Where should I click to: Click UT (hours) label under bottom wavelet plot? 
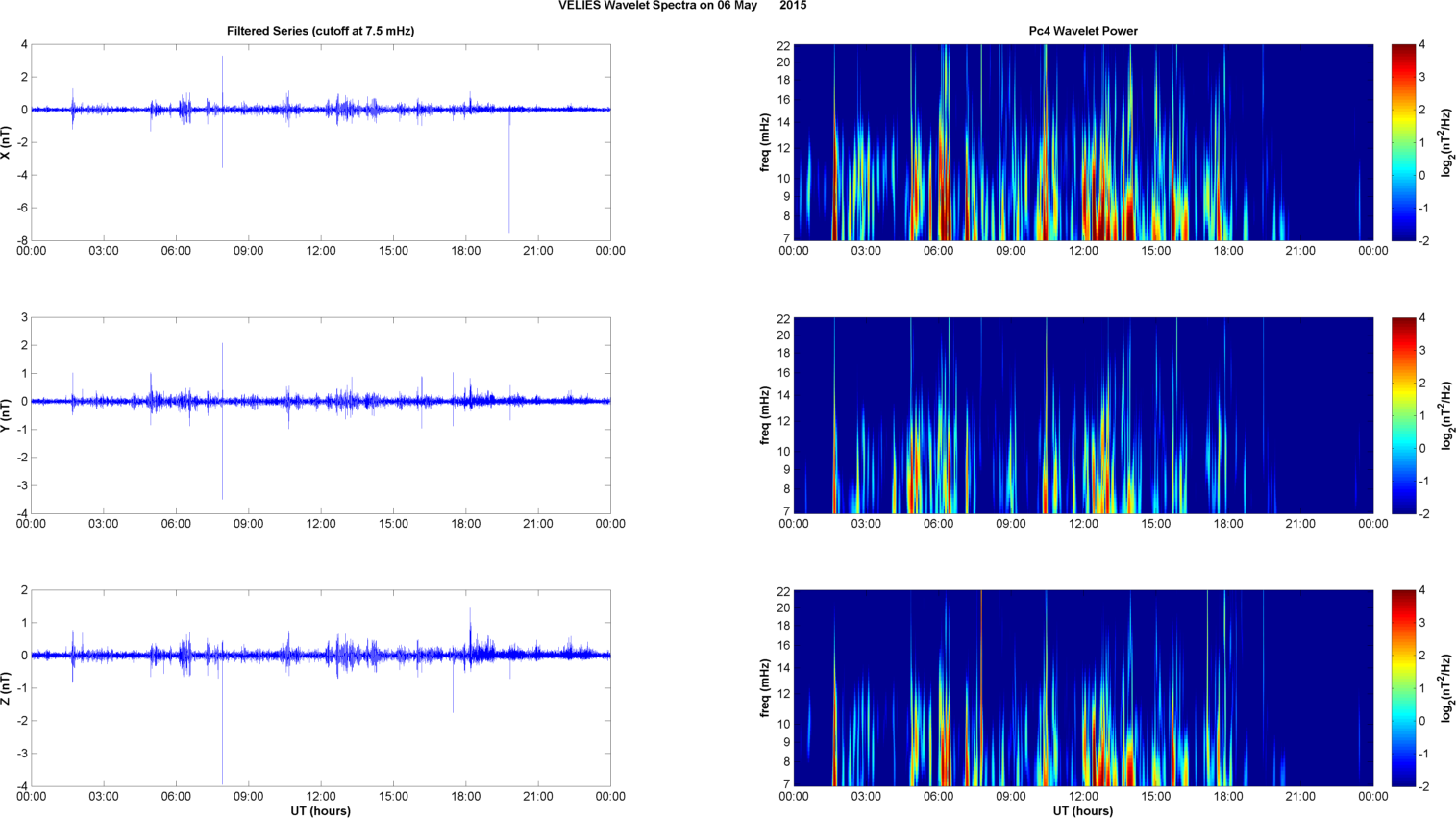(x=1083, y=811)
